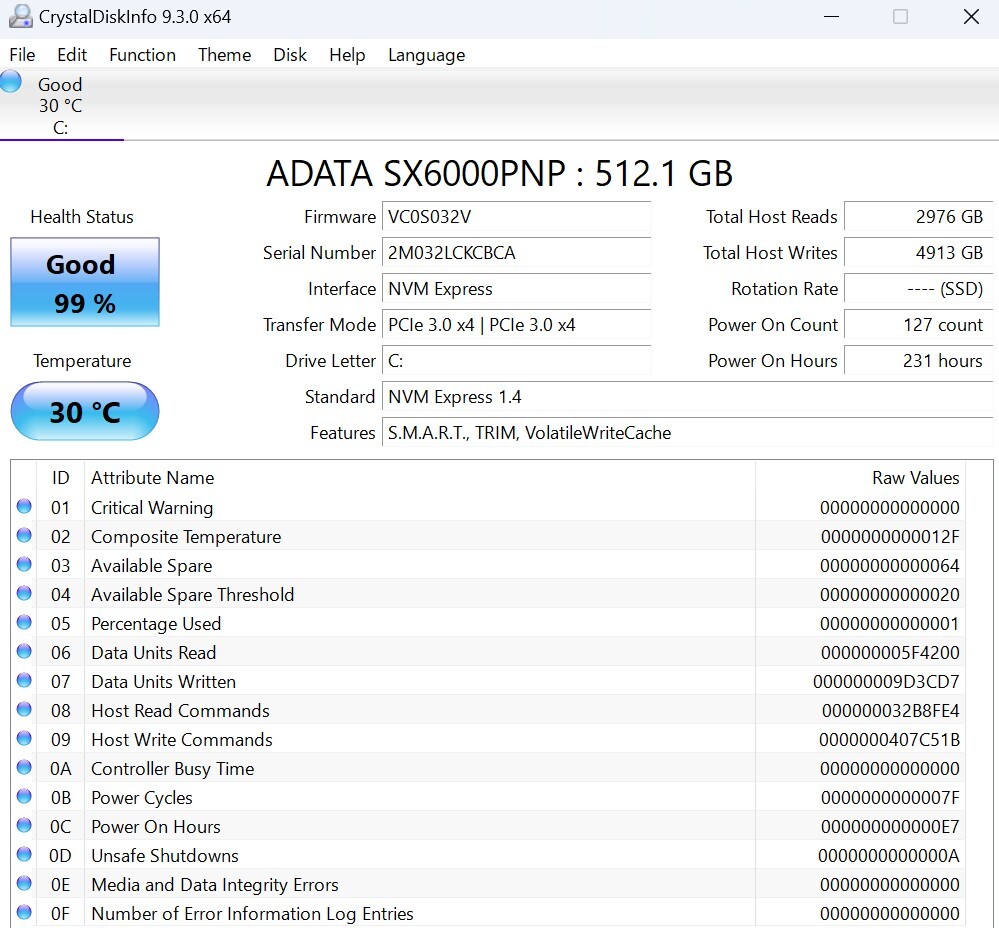The height and width of the screenshot is (928, 999).
Task: Open the File menu
Action: pyautogui.click(x=22, y=55)
